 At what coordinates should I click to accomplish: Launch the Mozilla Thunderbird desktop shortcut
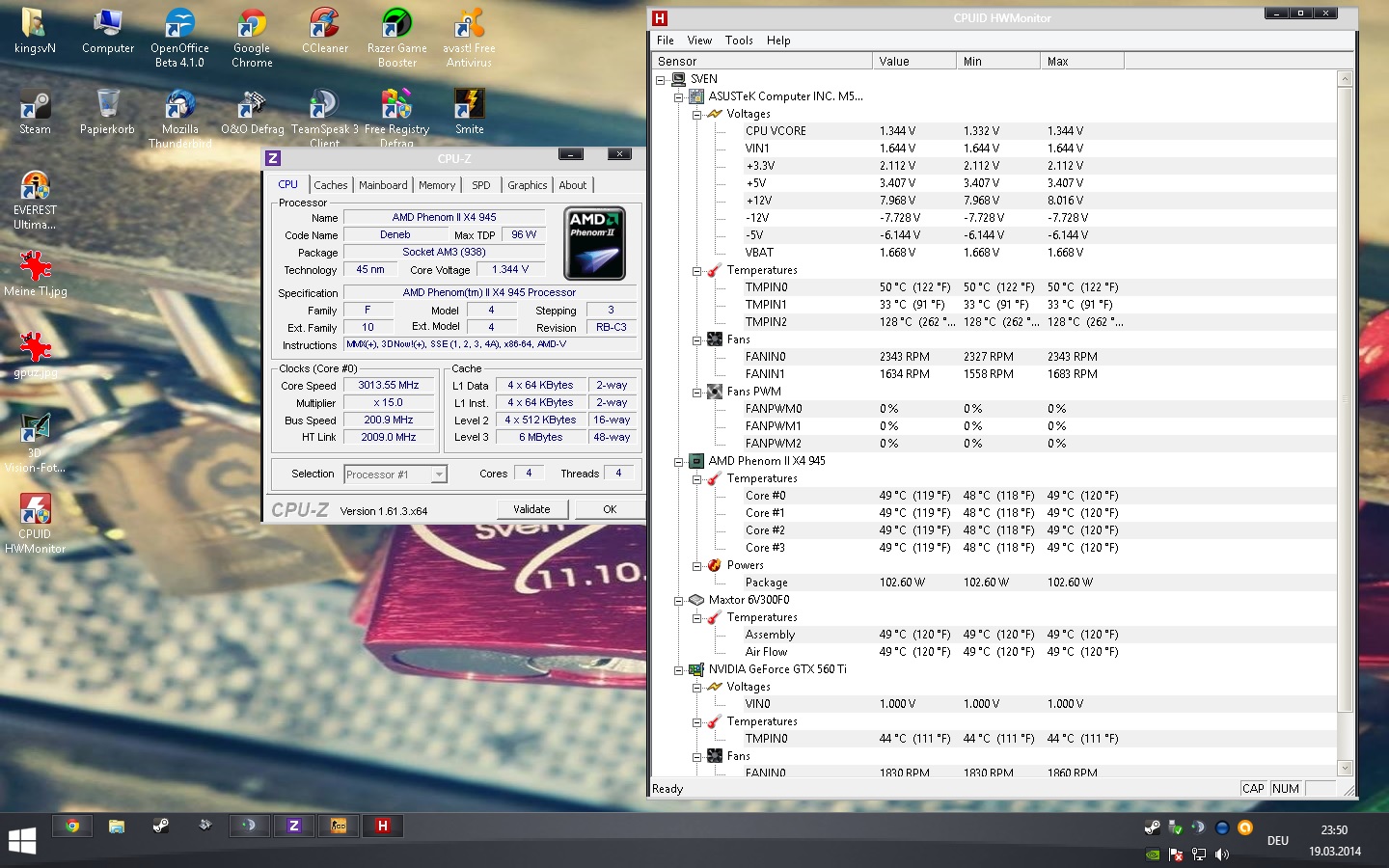click(179, 118)
